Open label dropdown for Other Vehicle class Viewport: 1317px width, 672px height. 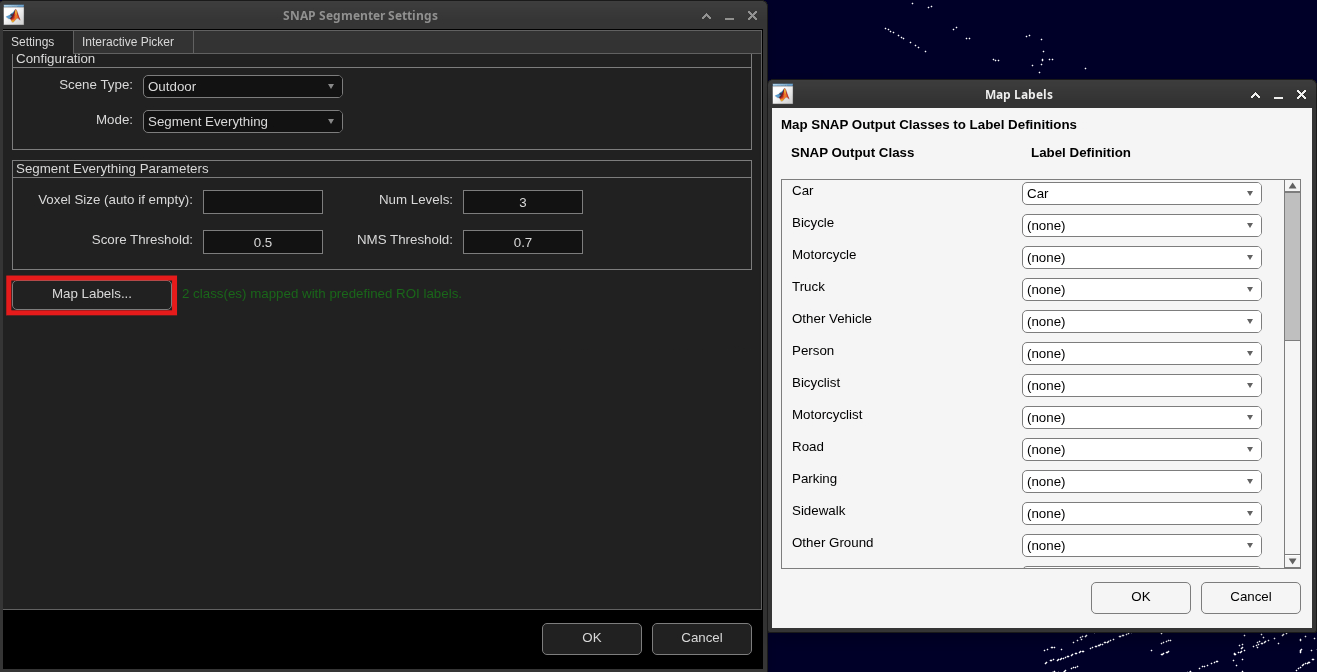pyautogui.click(x=1142, y=322)
